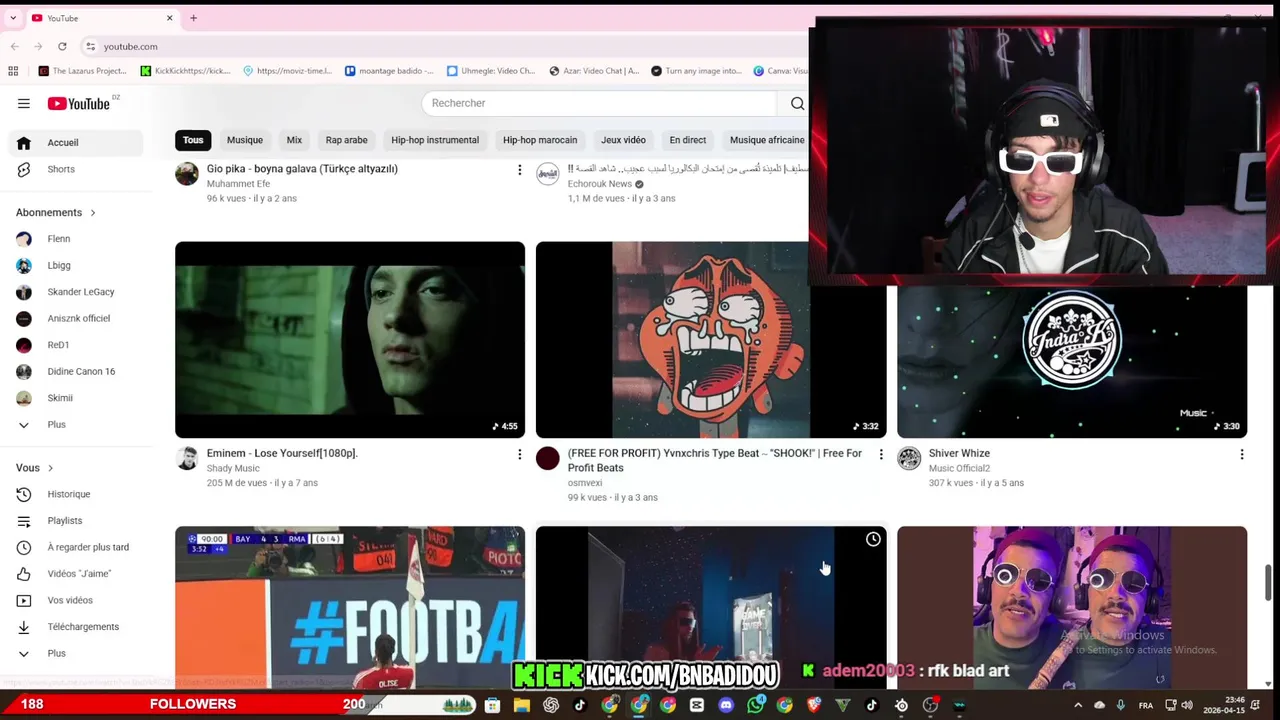The image size is (1280, 720).
Task: Open Anisznk officiel subscription
Action: pos(75,319)
